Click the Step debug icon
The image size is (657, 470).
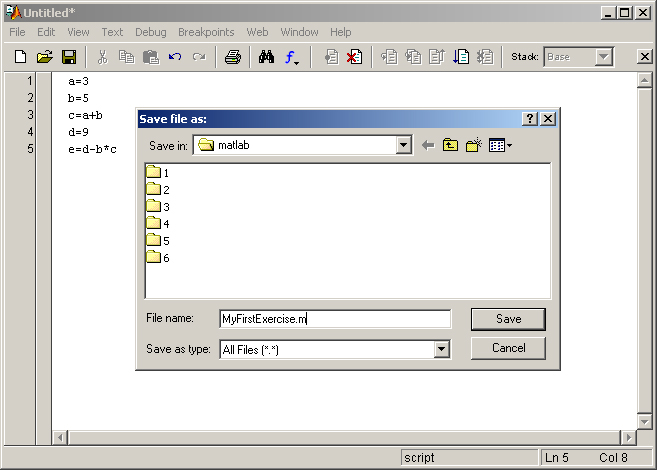(x=389, y=57)
